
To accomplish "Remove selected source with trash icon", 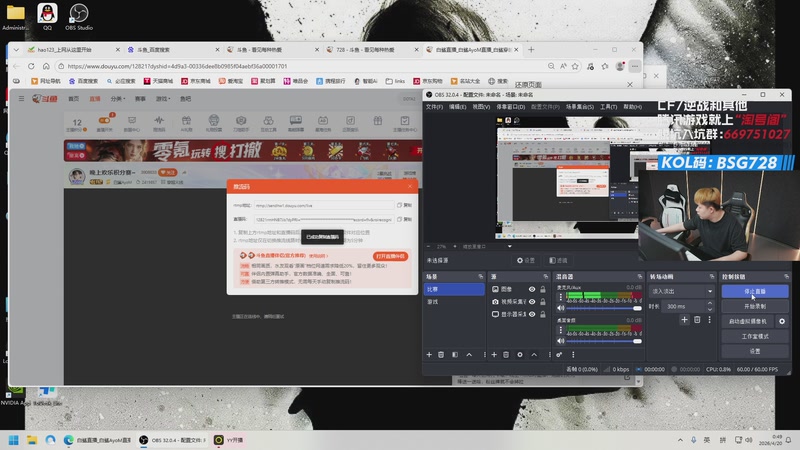I will coord(506,355).
